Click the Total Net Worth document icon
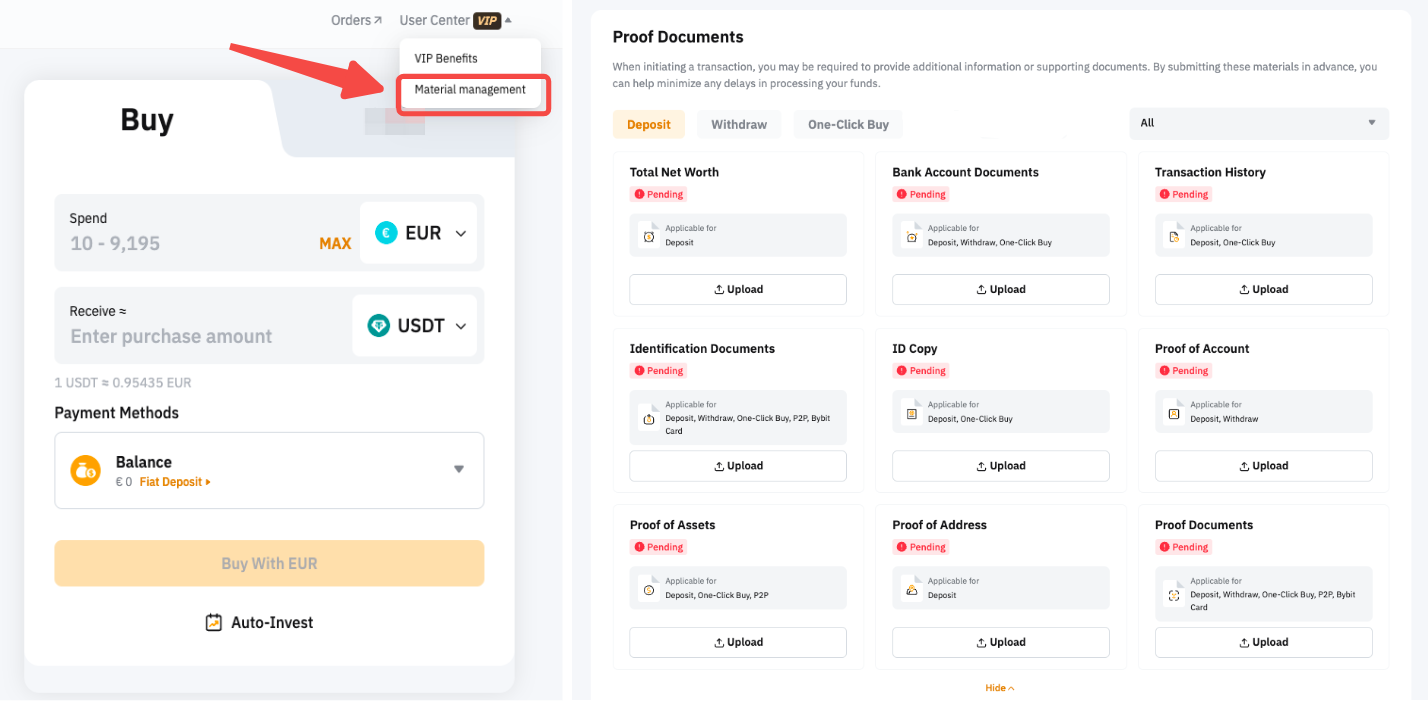1428x702 pixels. (649, 236)
